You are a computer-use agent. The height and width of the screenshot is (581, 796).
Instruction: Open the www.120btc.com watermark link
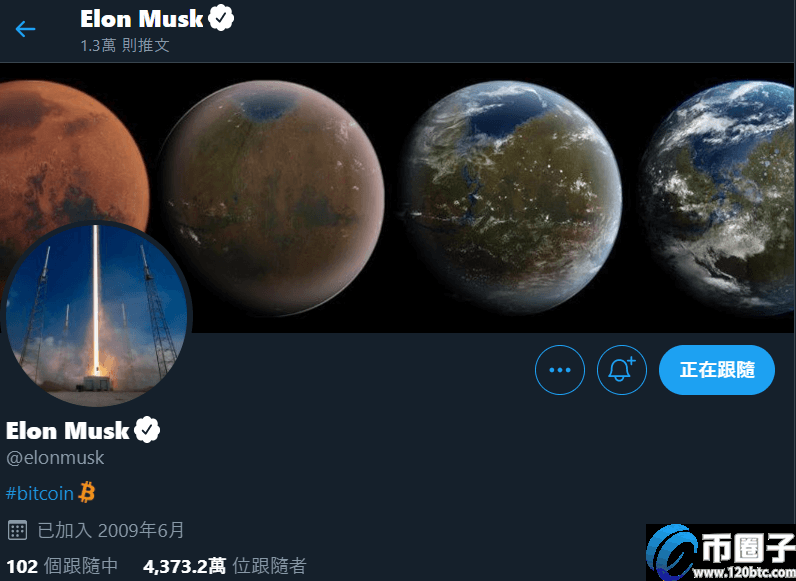[x=744, y=573]
